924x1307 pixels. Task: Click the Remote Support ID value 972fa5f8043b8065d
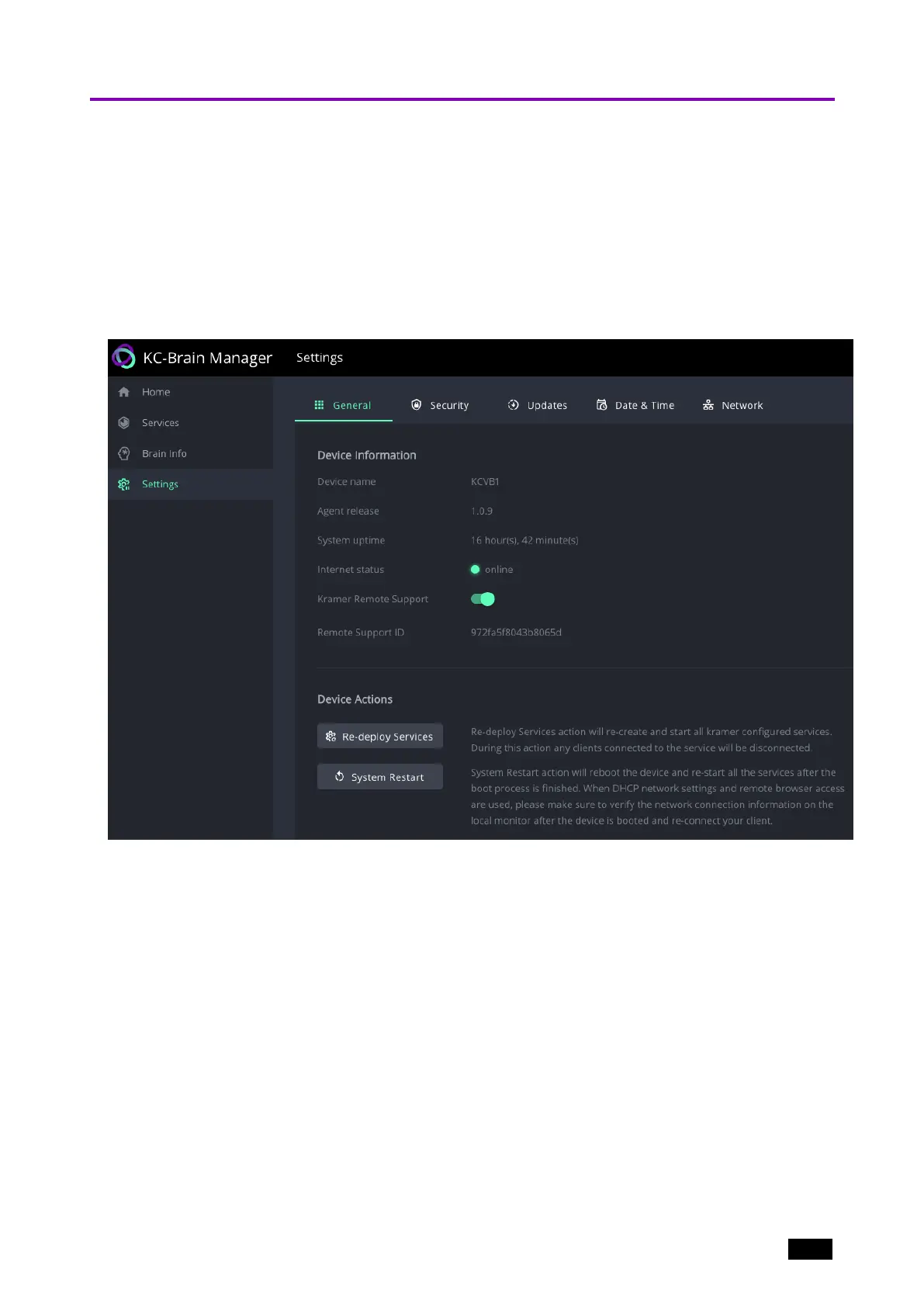click(516, 633)
